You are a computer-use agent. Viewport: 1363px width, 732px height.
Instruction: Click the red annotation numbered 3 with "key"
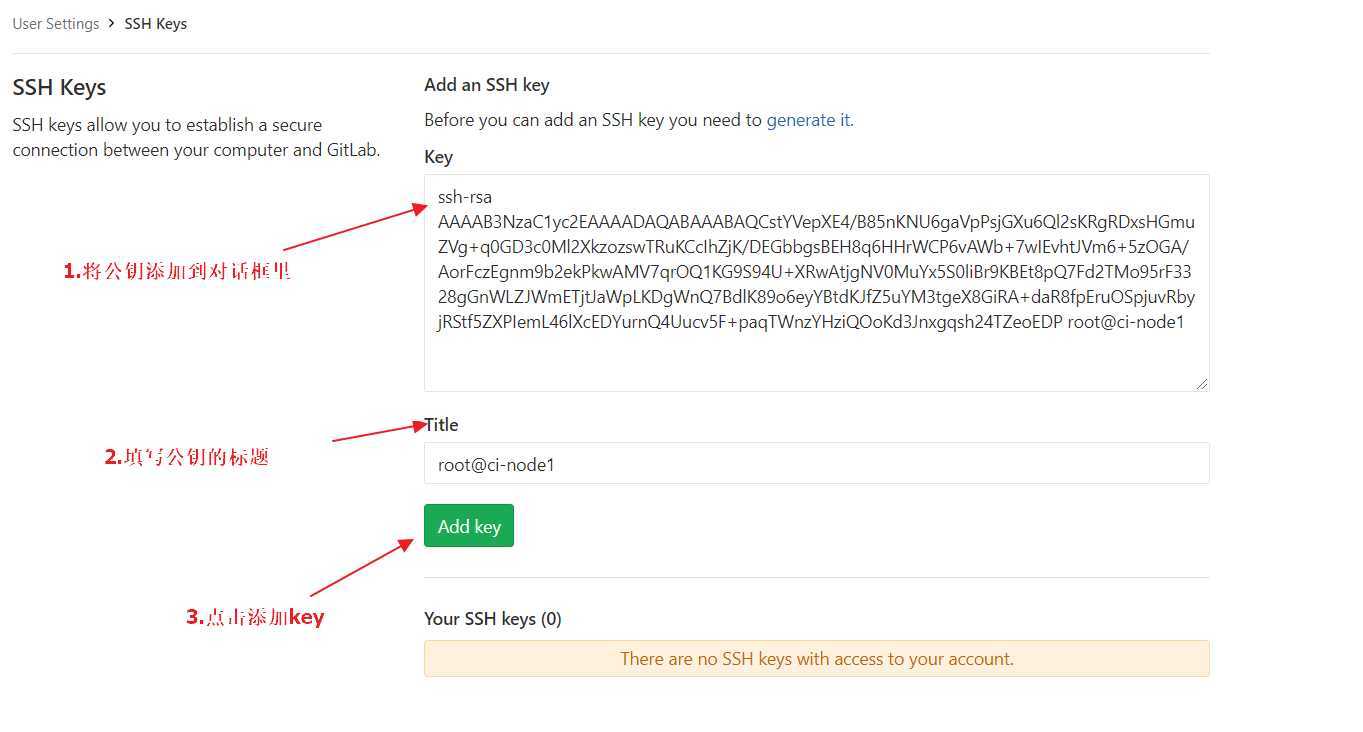pos(255,617)
